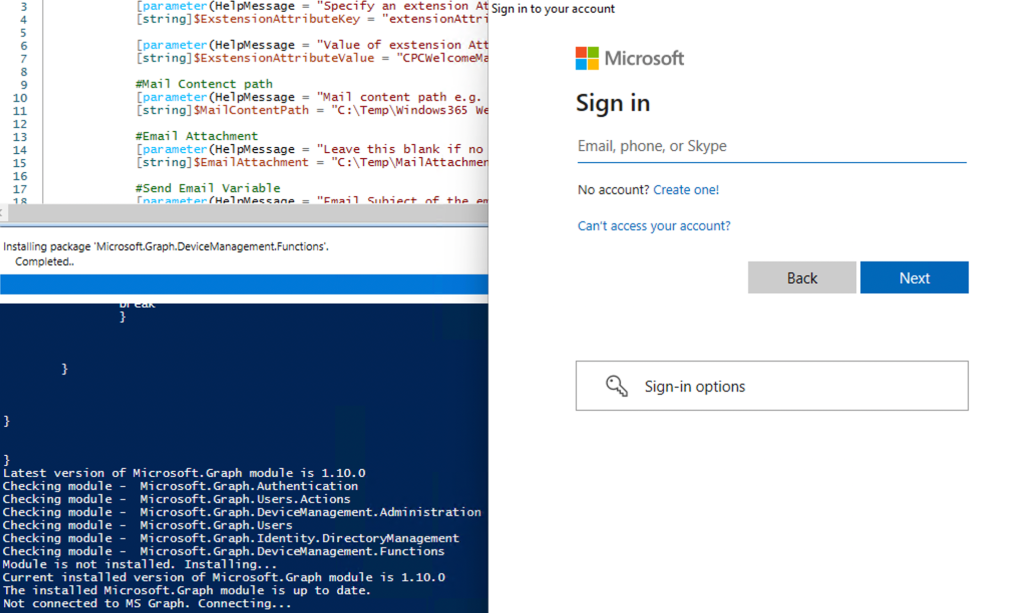Click the $EmailAttachment variable
1024x613 pixels.
click(251, 162)
